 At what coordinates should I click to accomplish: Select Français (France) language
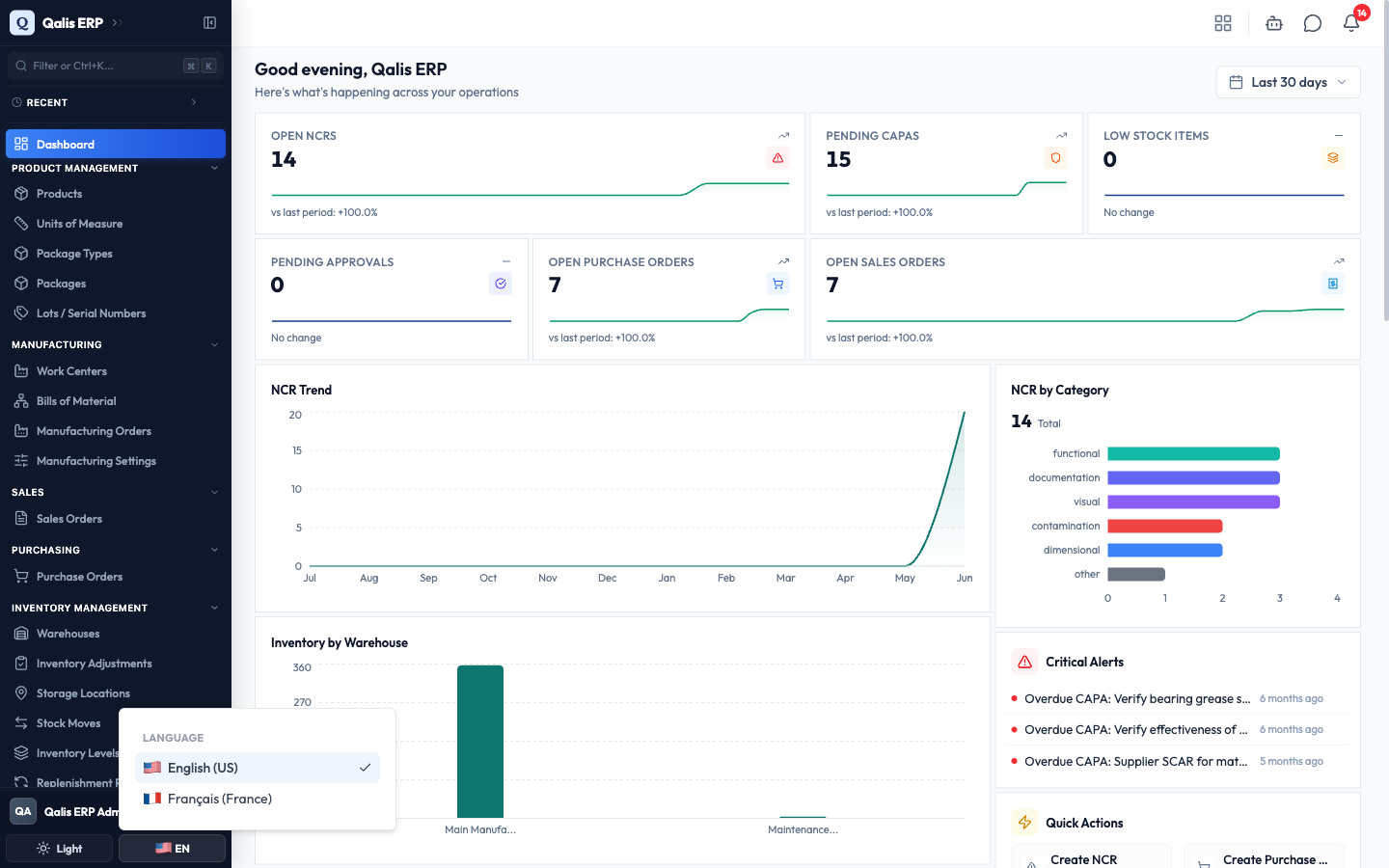click(x=258, y=799)
